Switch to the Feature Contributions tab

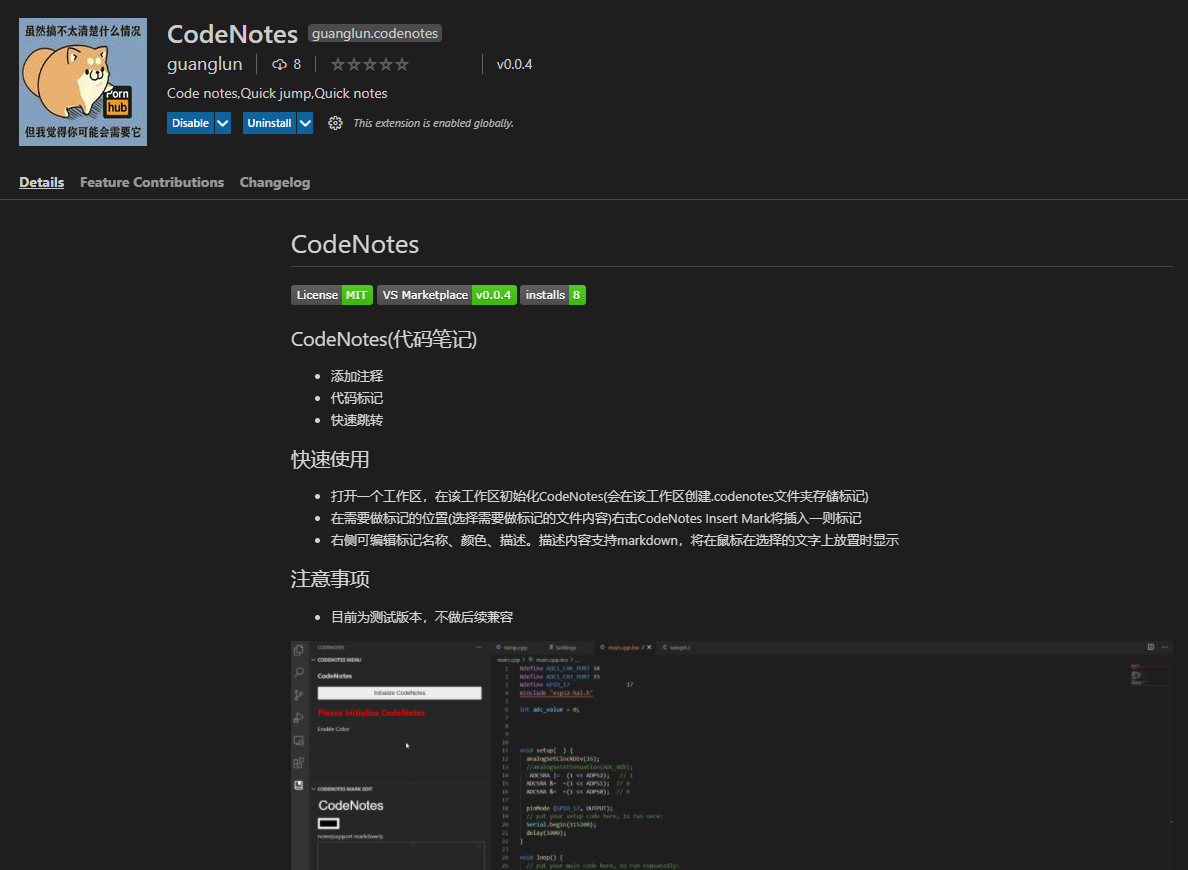coord(152,183)
